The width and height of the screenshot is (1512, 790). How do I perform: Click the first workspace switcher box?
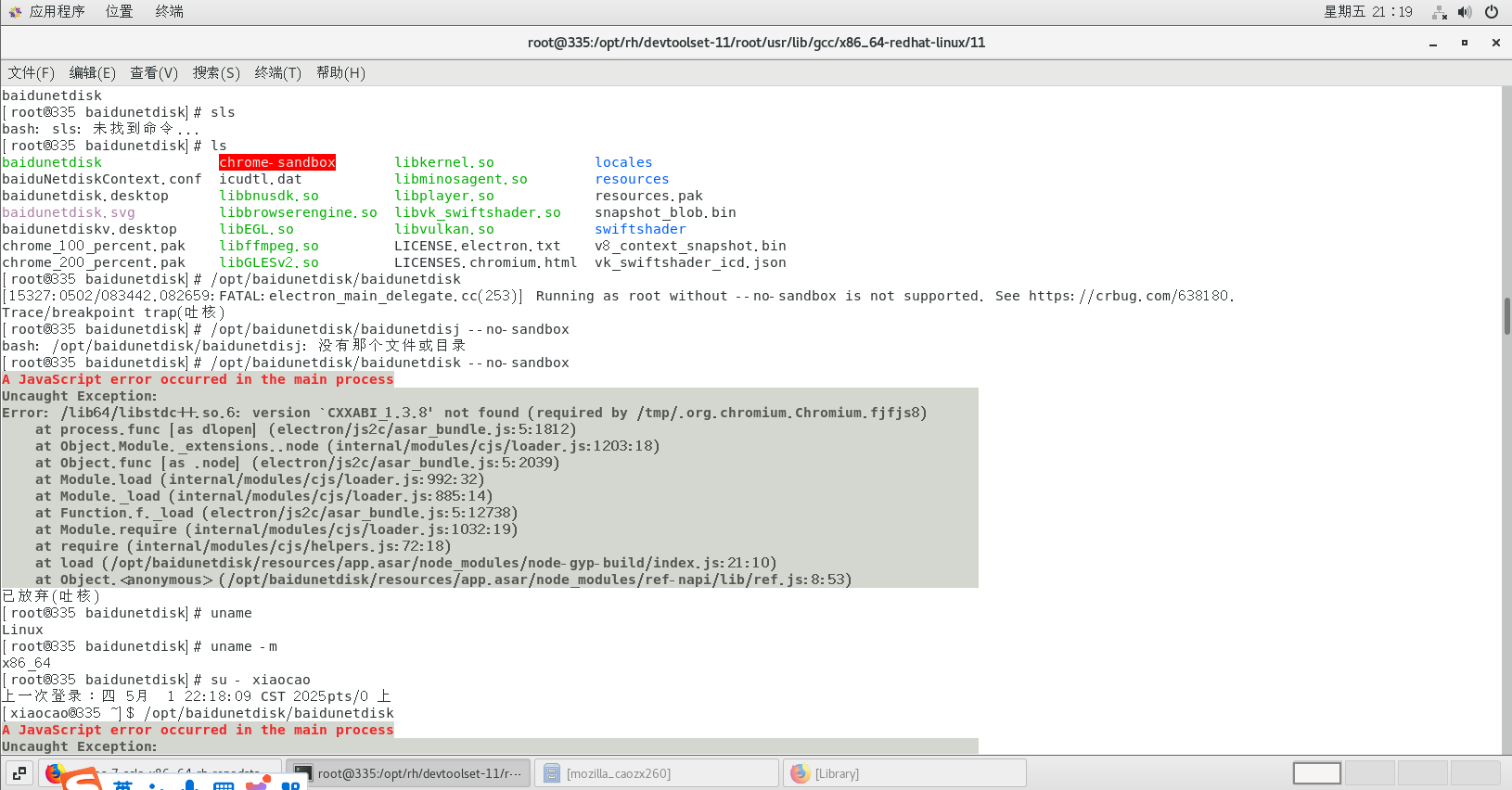tap(1317, 772)
